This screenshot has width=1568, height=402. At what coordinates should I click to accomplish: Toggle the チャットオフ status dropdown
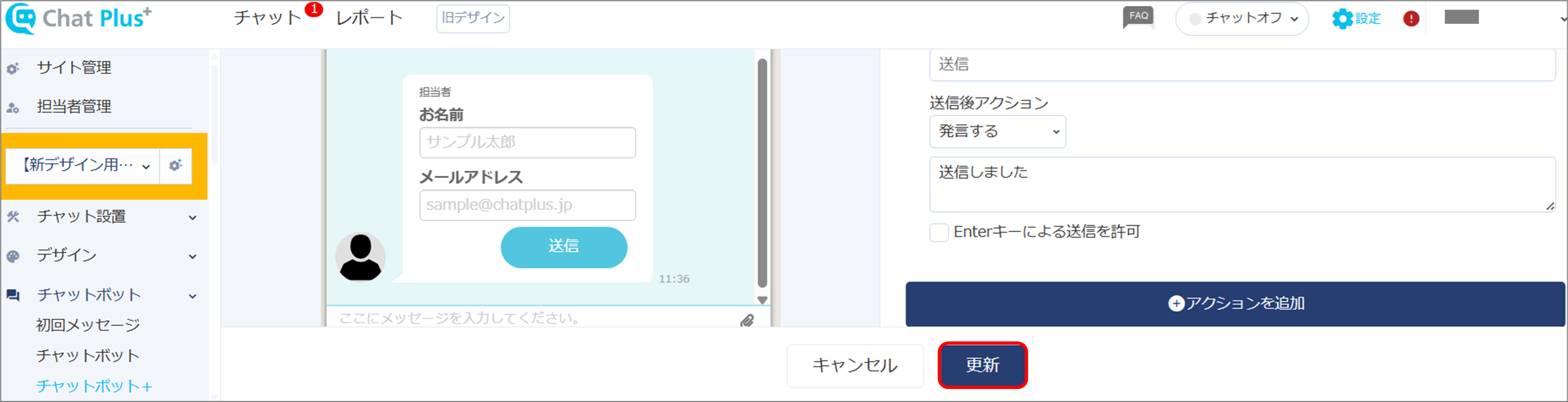[x=1242, y=19]
